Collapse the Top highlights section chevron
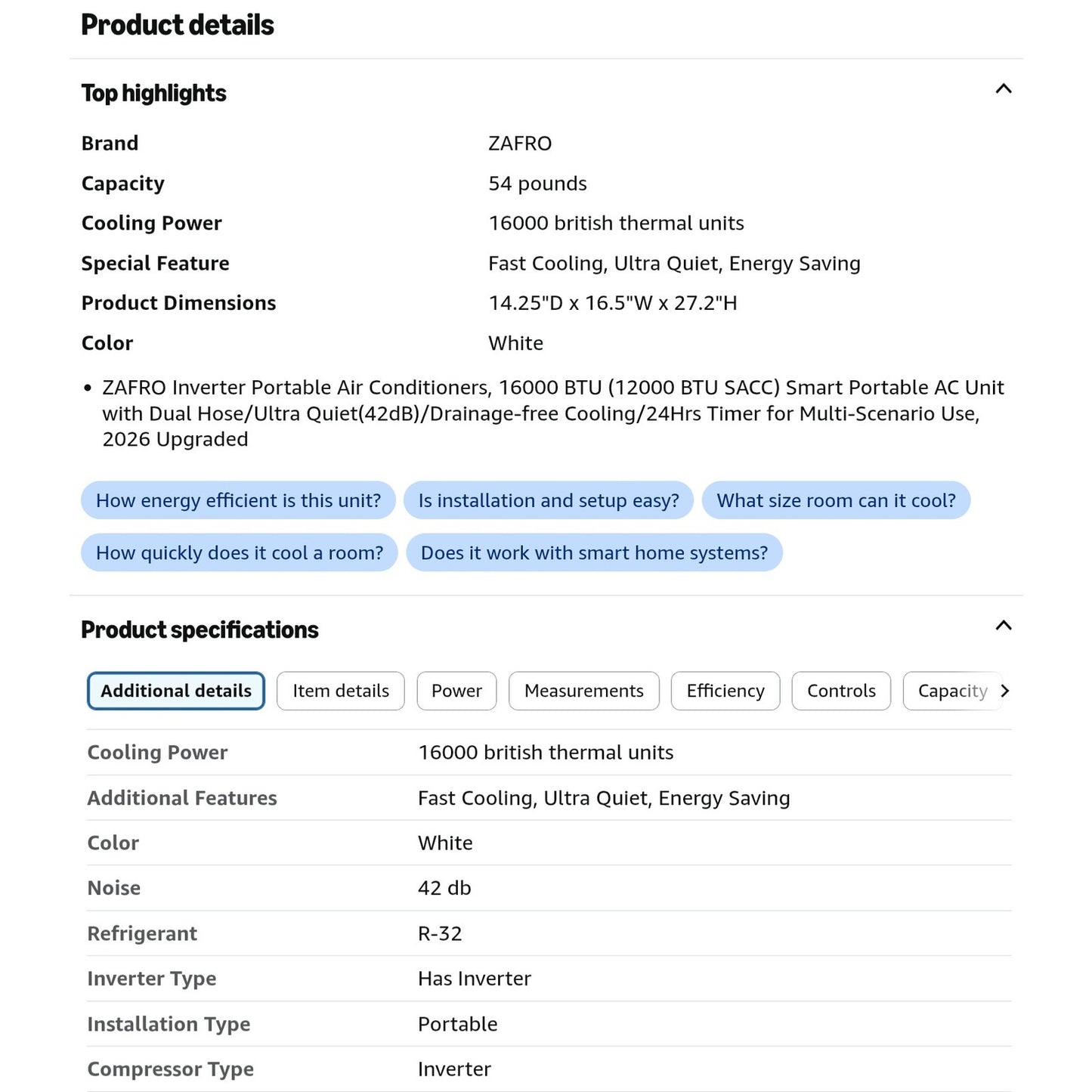 [x=1003, y=89]
